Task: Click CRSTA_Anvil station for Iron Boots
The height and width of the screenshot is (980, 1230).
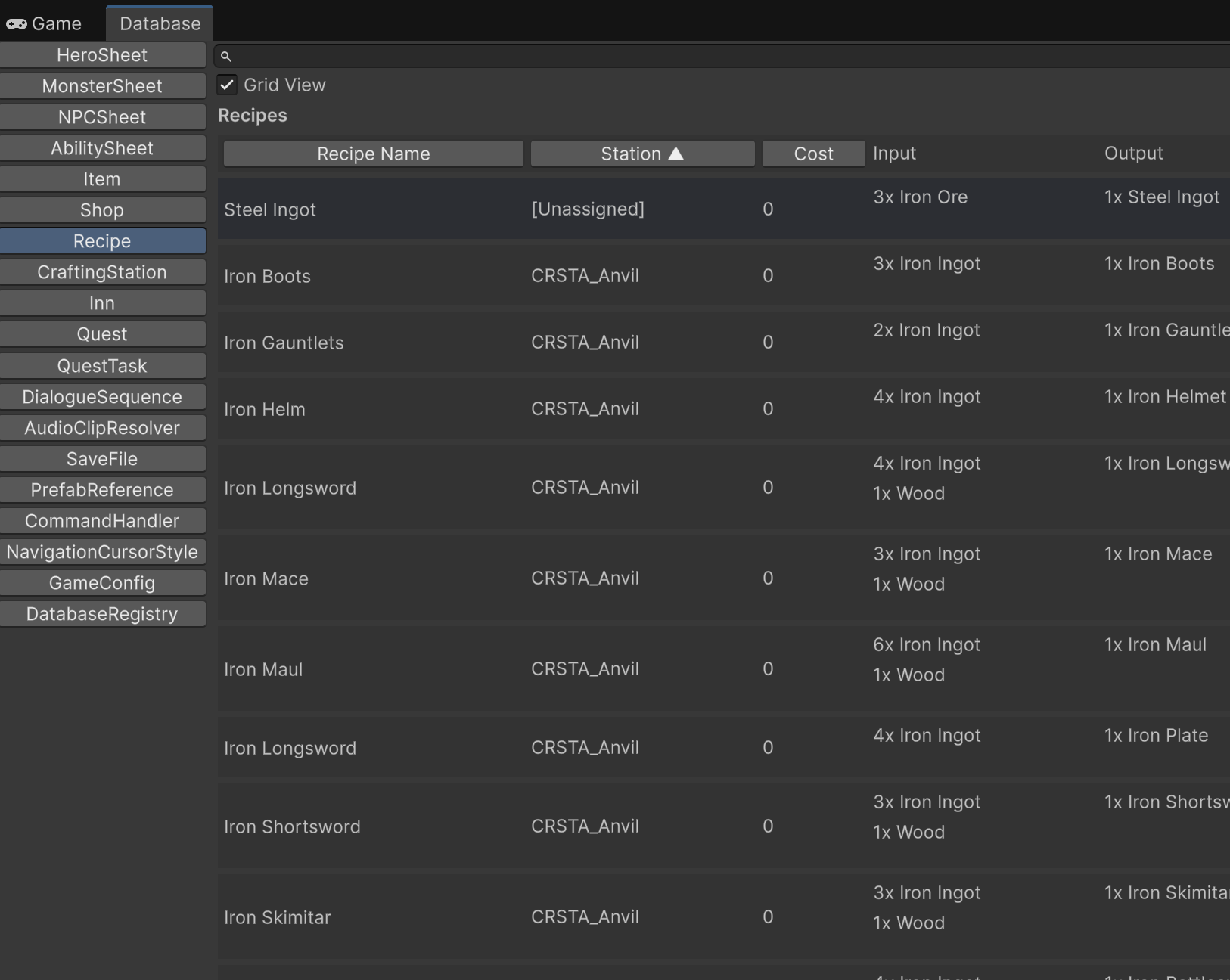Action: pyautogui.click(x=585, y=275)
